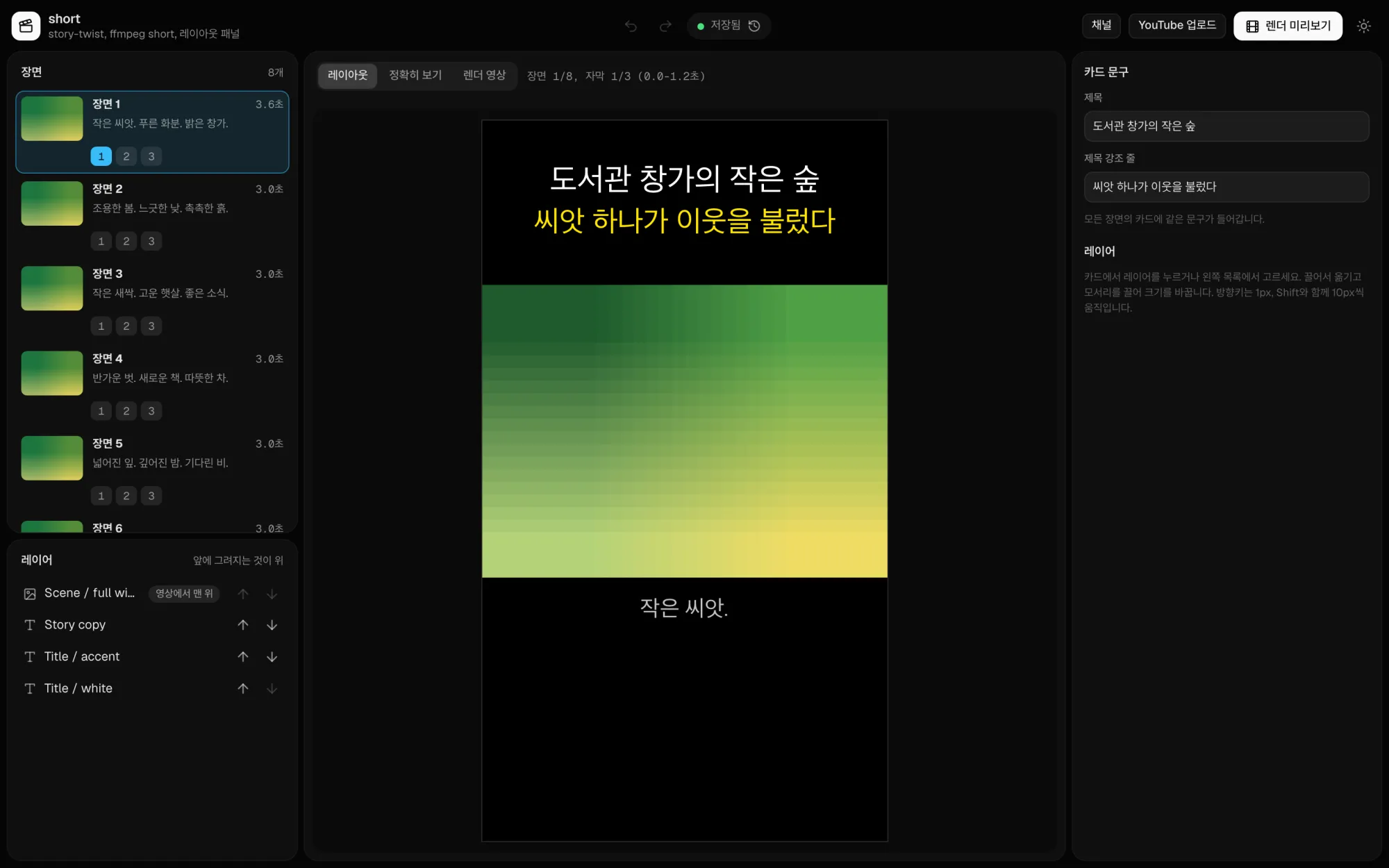Click Scene layer image icon
The image size is (1389, 868).
[30, 594]
